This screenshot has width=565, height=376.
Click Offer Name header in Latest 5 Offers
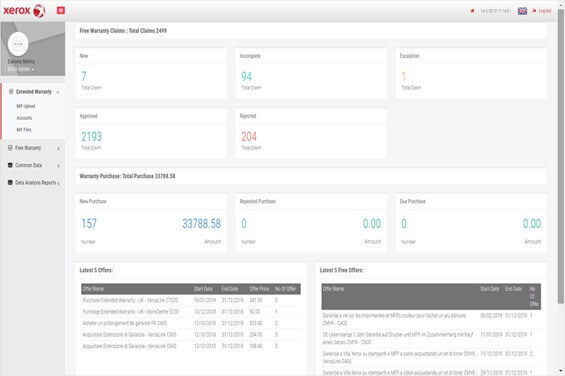click(93, 289)
